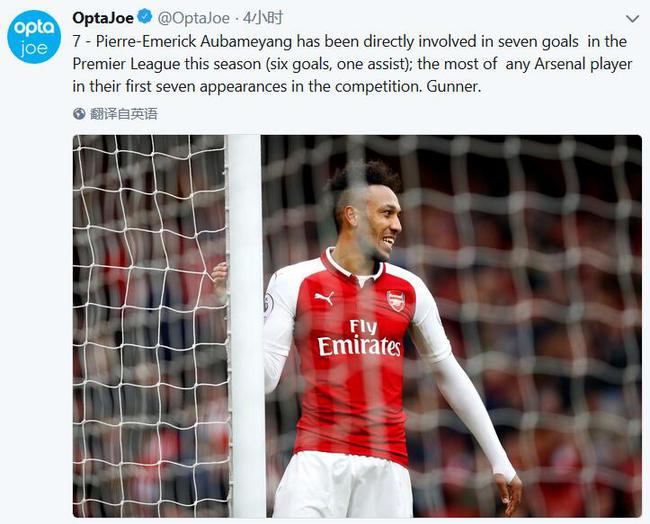
Task: Open the @OptaJoe handle link
Action: pyautogui.click(x=194, y=18)
